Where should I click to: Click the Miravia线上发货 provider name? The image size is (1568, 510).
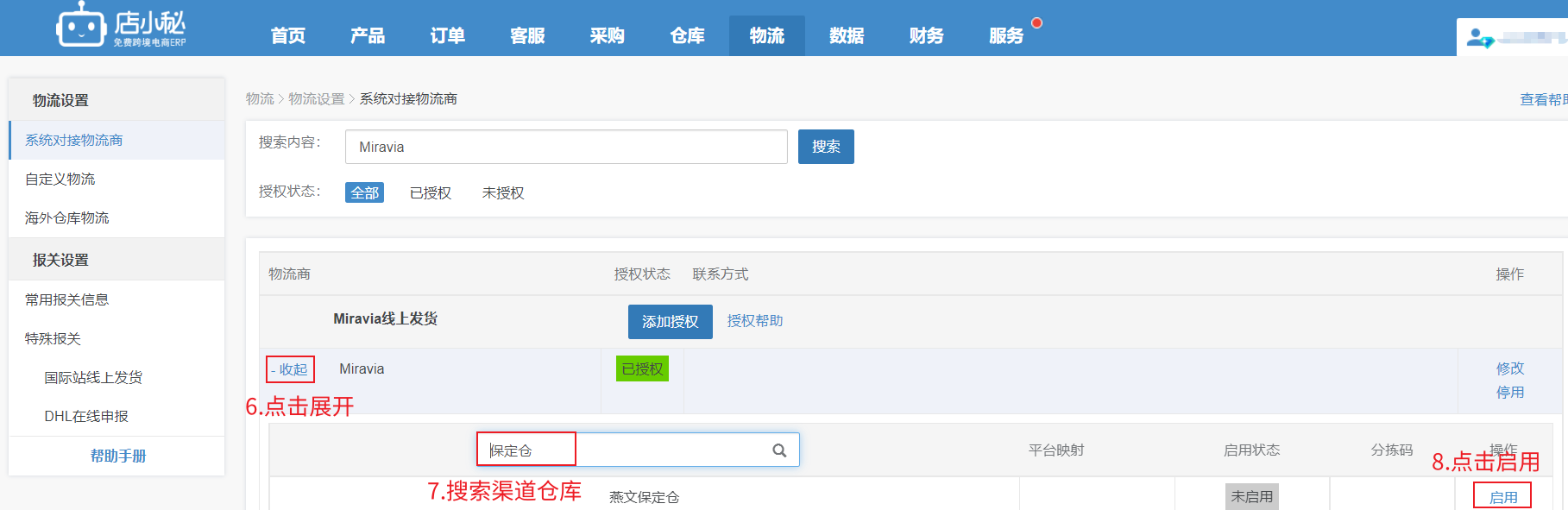tap(386, 319)
